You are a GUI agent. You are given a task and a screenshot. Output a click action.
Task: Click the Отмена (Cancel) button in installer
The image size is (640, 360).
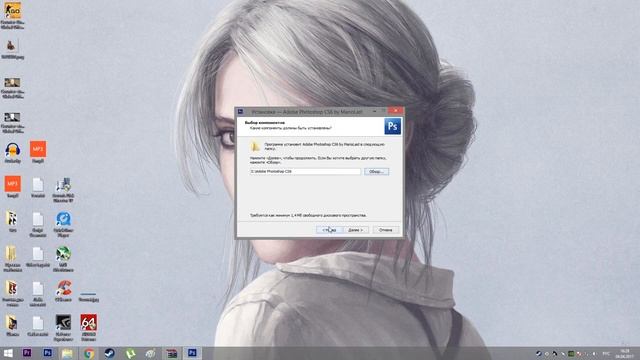click(x=386, y=230)
